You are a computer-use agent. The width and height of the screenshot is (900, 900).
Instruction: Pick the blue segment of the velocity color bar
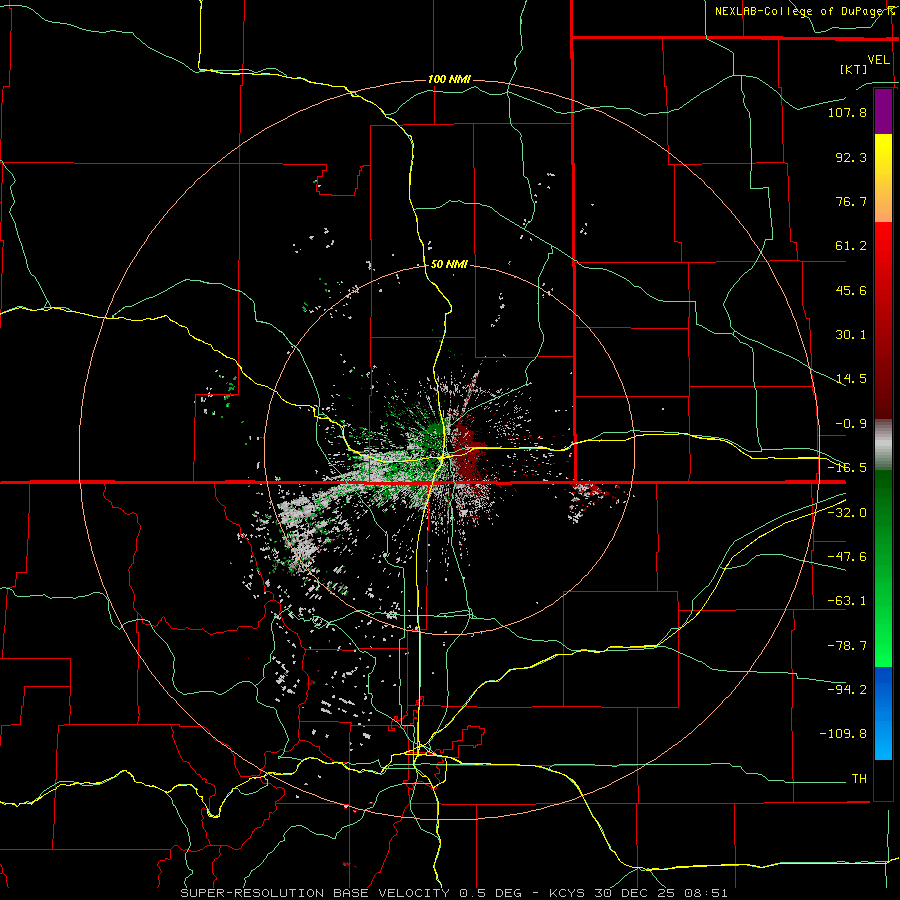click(883, 713)
